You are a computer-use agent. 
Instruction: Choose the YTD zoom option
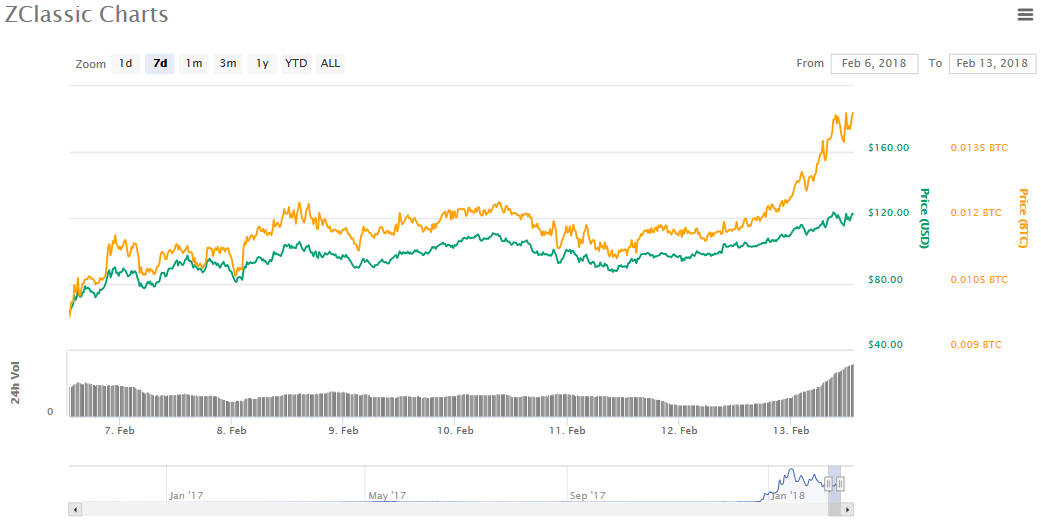296,64
